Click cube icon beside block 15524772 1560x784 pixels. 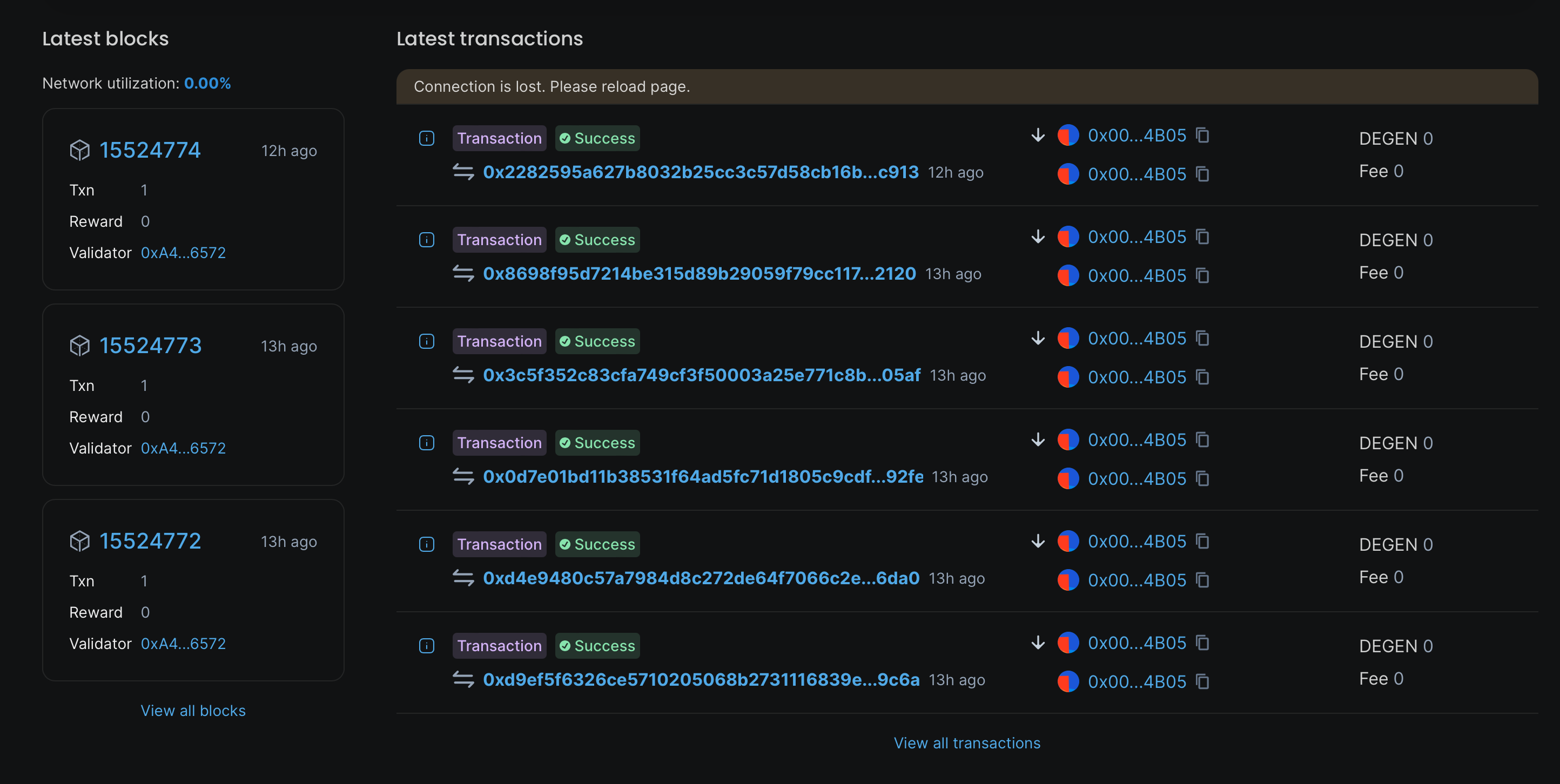(x=79, y=541)
